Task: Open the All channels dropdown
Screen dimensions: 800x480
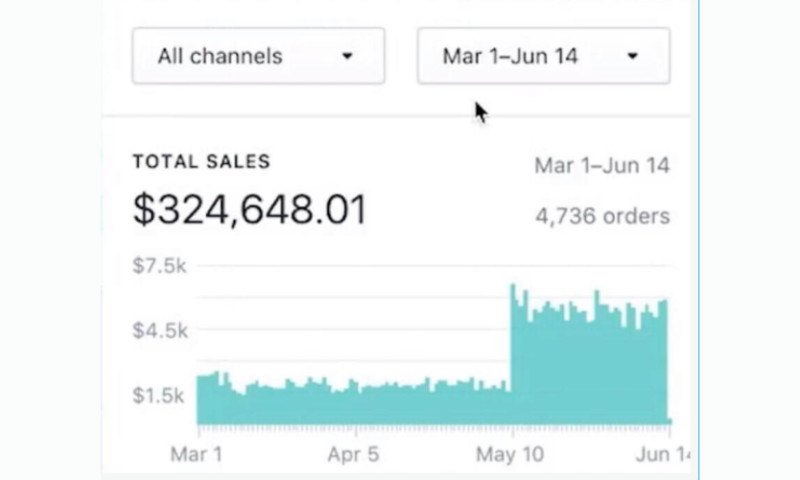Action: [x=257, y=56]
